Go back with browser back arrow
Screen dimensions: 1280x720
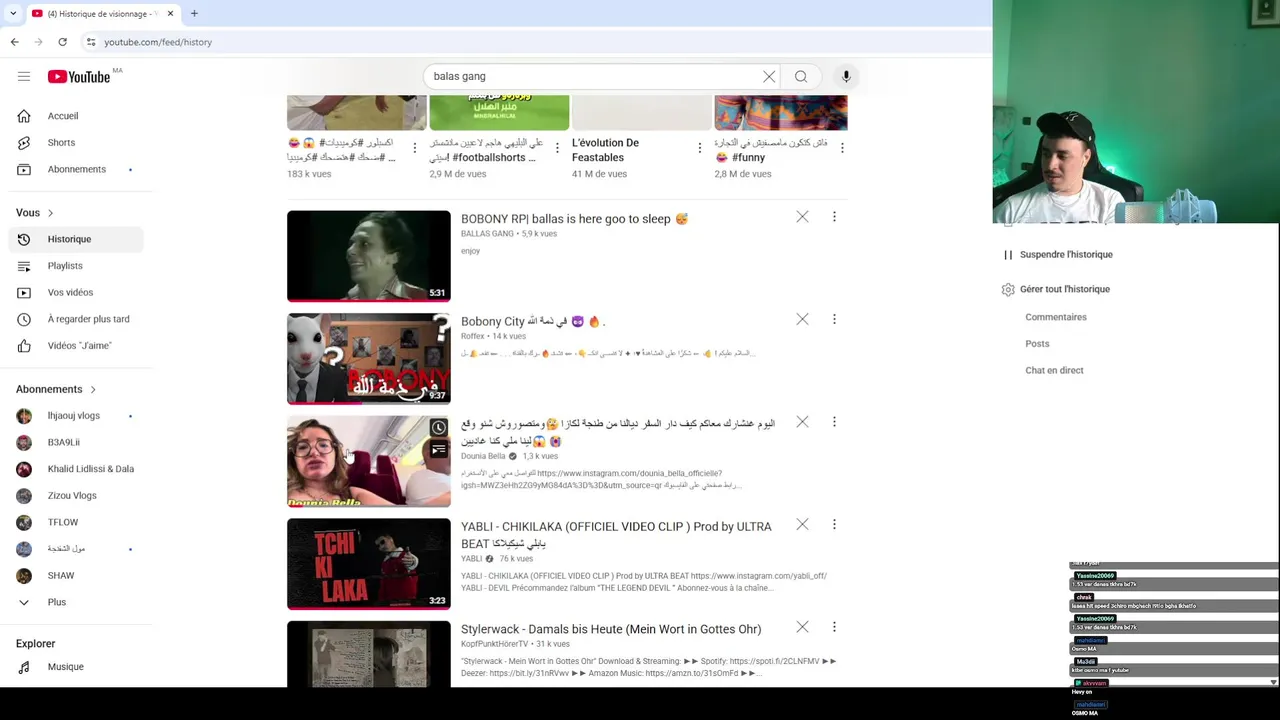point(14,42)
